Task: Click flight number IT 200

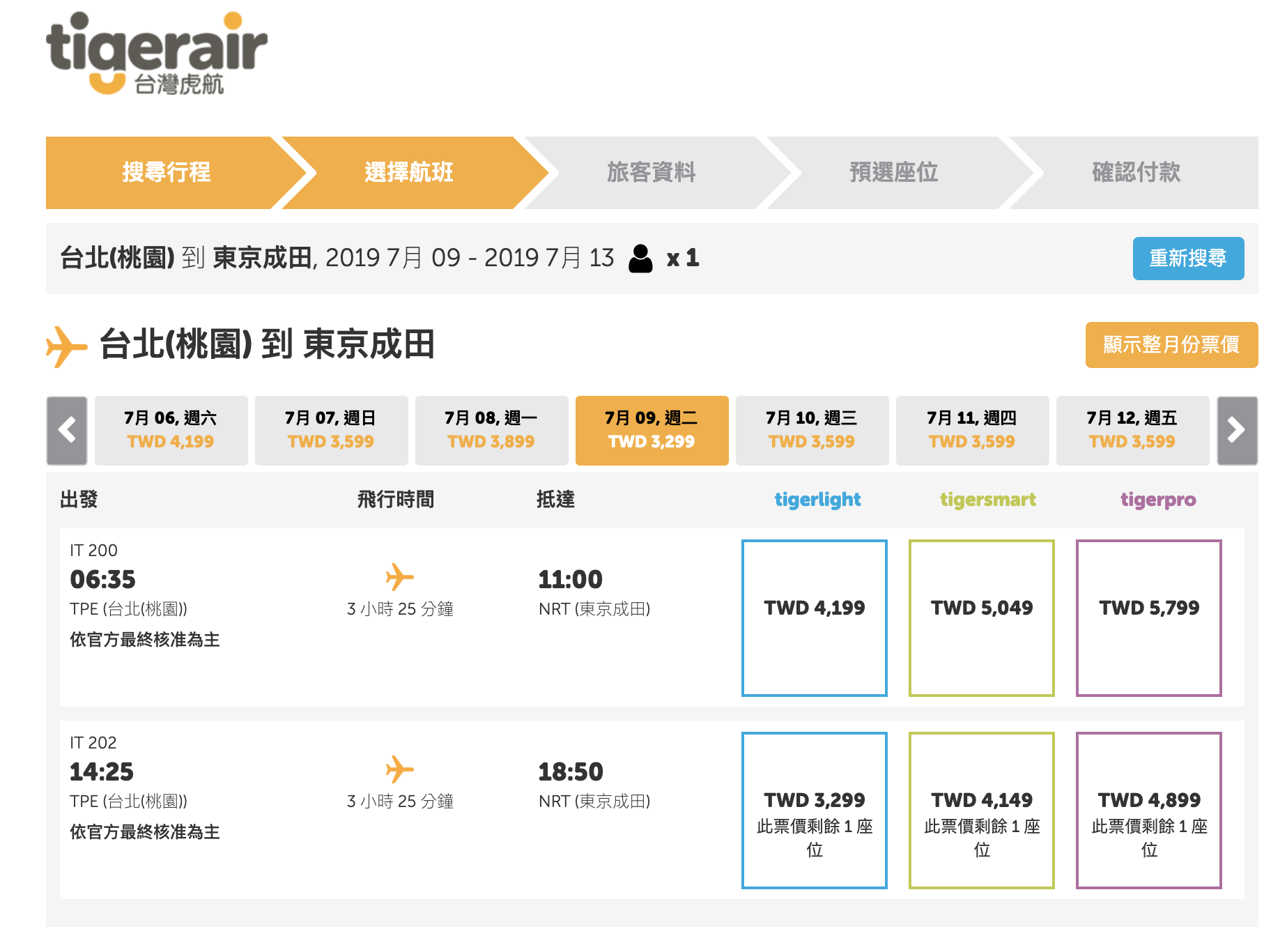Action: [x=93, y=551]
